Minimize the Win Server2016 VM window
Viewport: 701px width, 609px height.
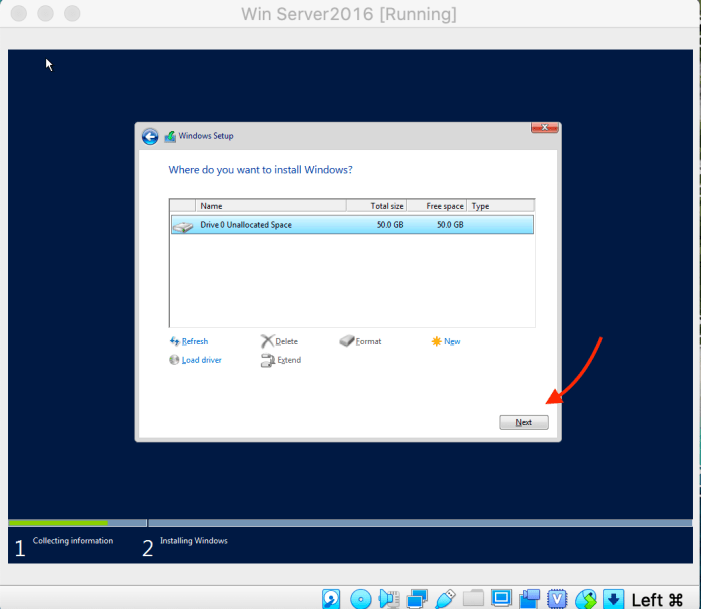pyautogui.click(x=45, y=13)
